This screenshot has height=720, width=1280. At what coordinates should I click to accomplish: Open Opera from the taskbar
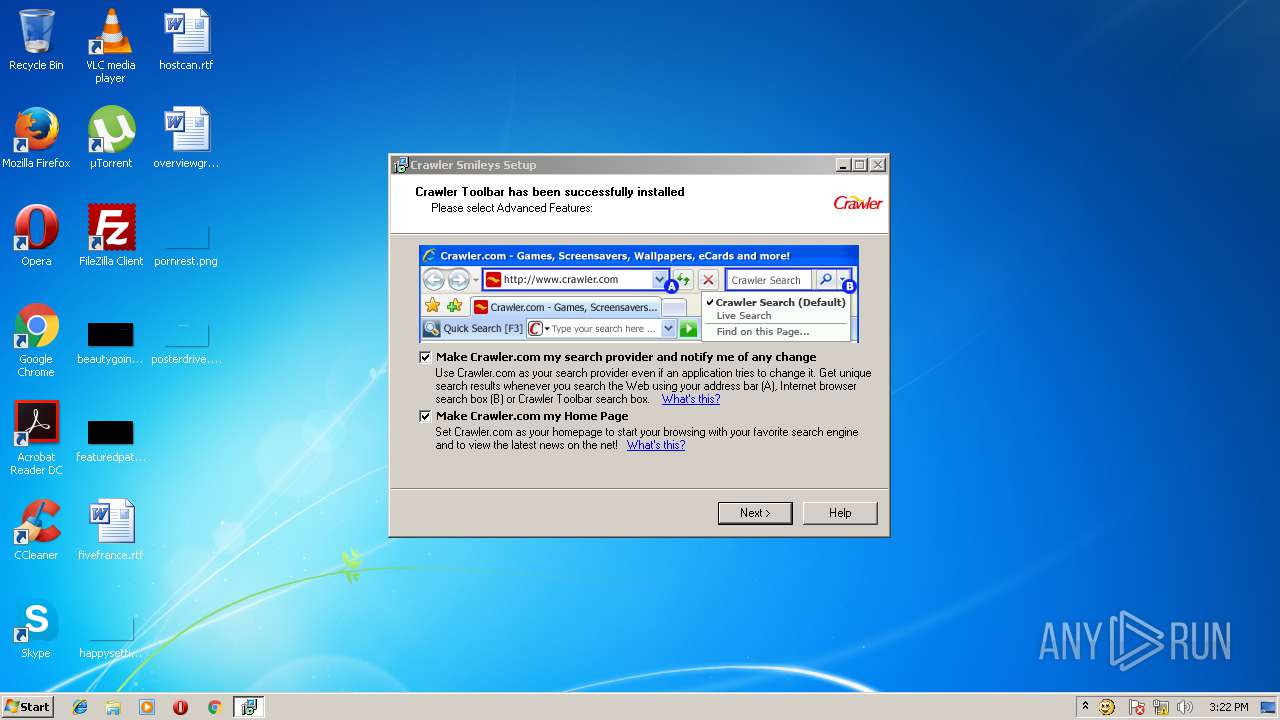(x=180, y=707)
